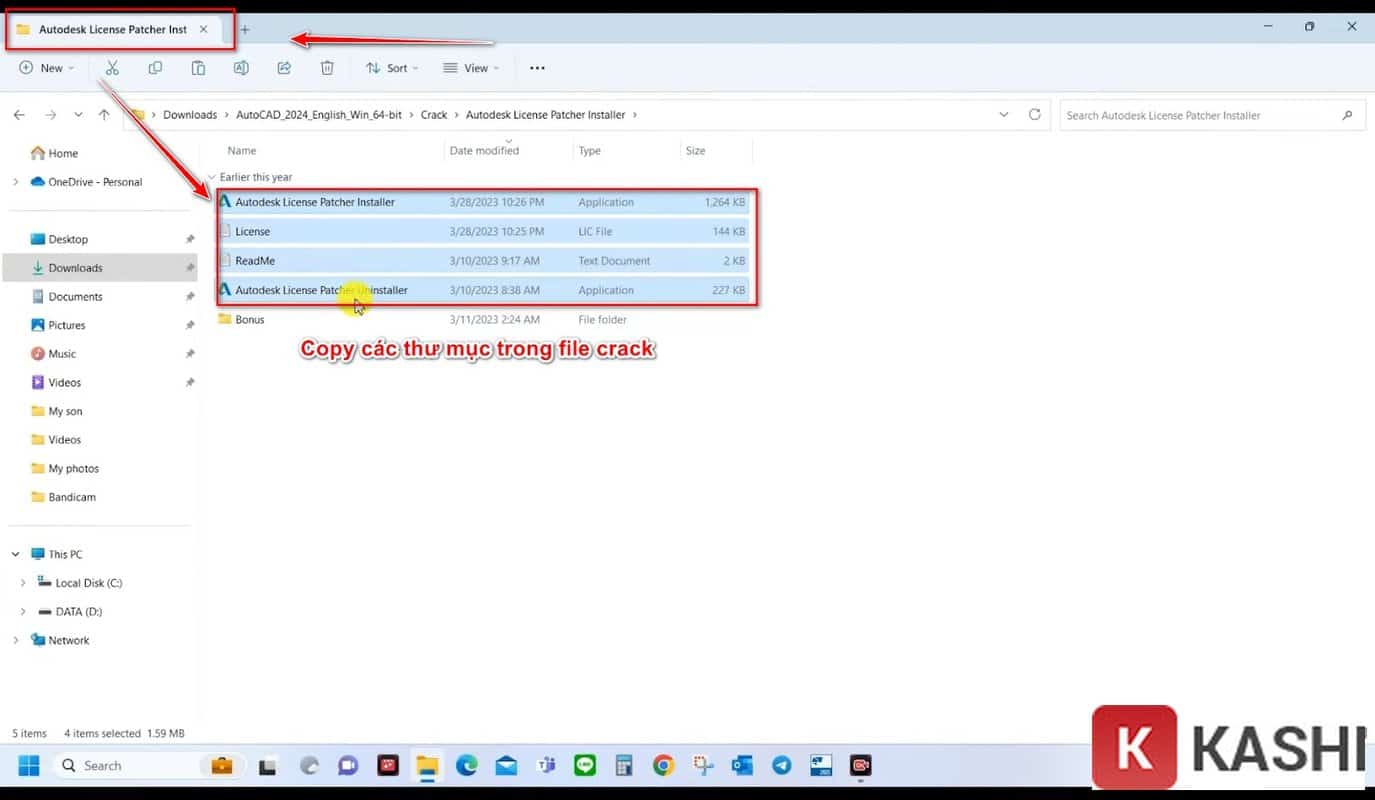The height and width of the screenshot is (800, 1375).
Task: Open Microsoft Teams from the taskbar
Action: [x=546, y=765]
